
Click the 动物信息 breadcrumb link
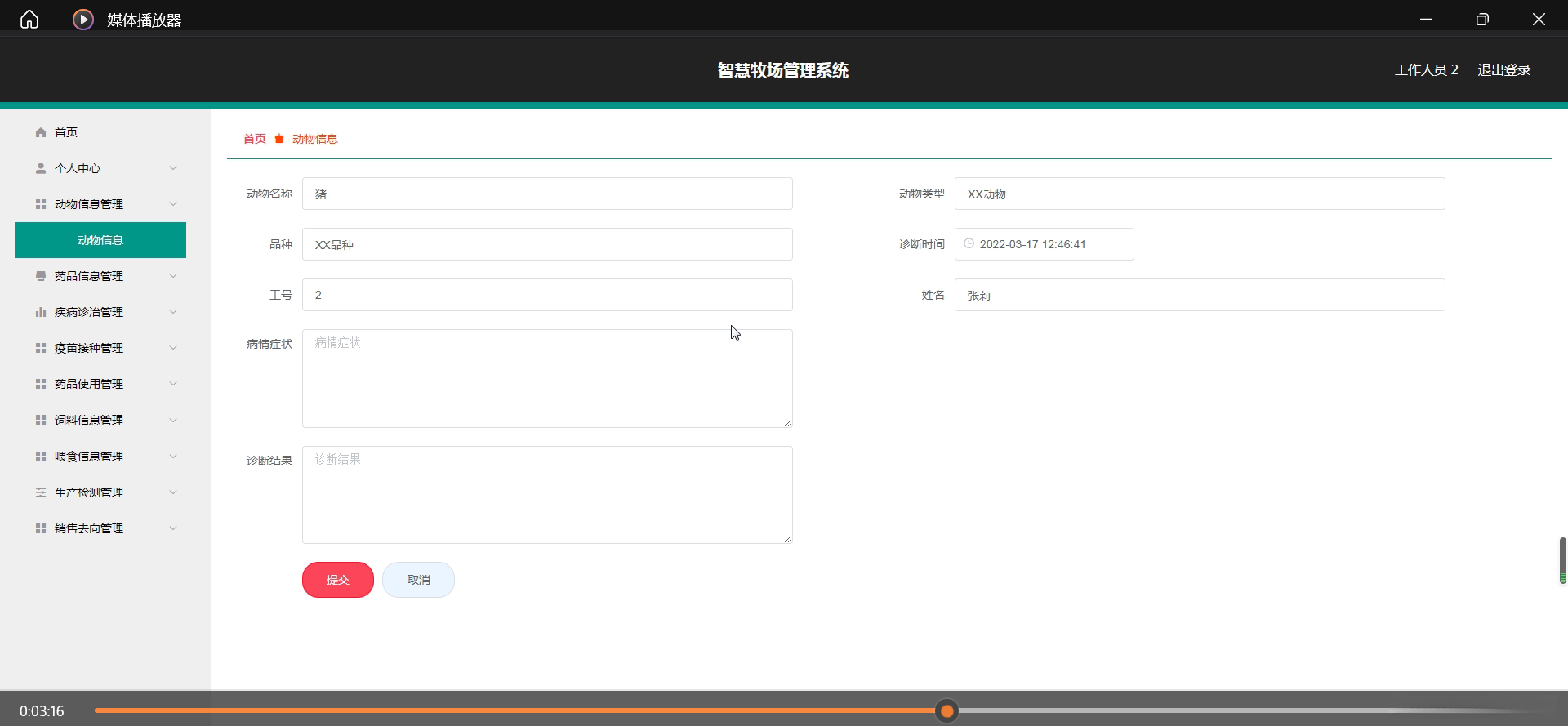[315, 139]
